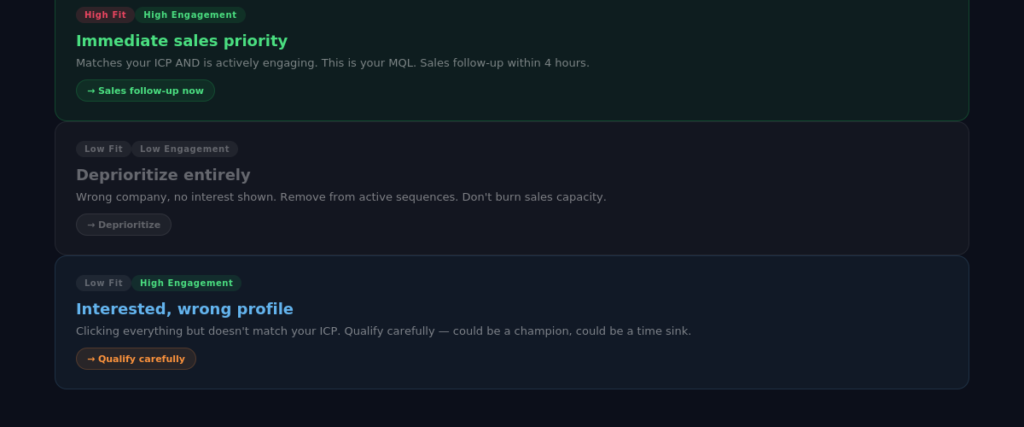Click High Engagement tag in wrong profile card

pyautogui.click(x=187, y=283)
